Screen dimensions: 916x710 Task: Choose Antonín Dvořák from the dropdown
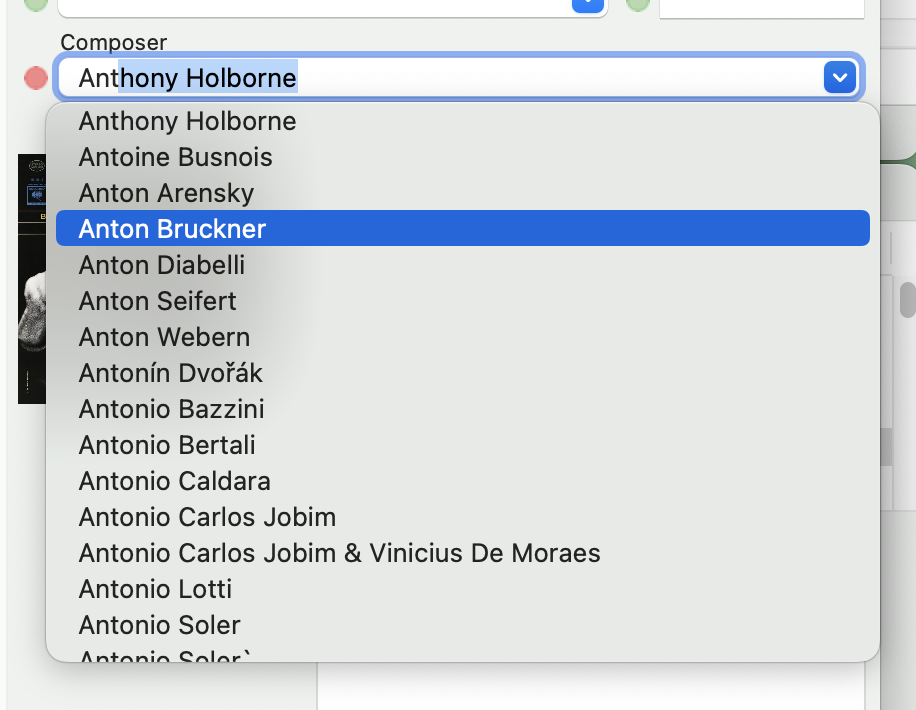click(170, 373)
